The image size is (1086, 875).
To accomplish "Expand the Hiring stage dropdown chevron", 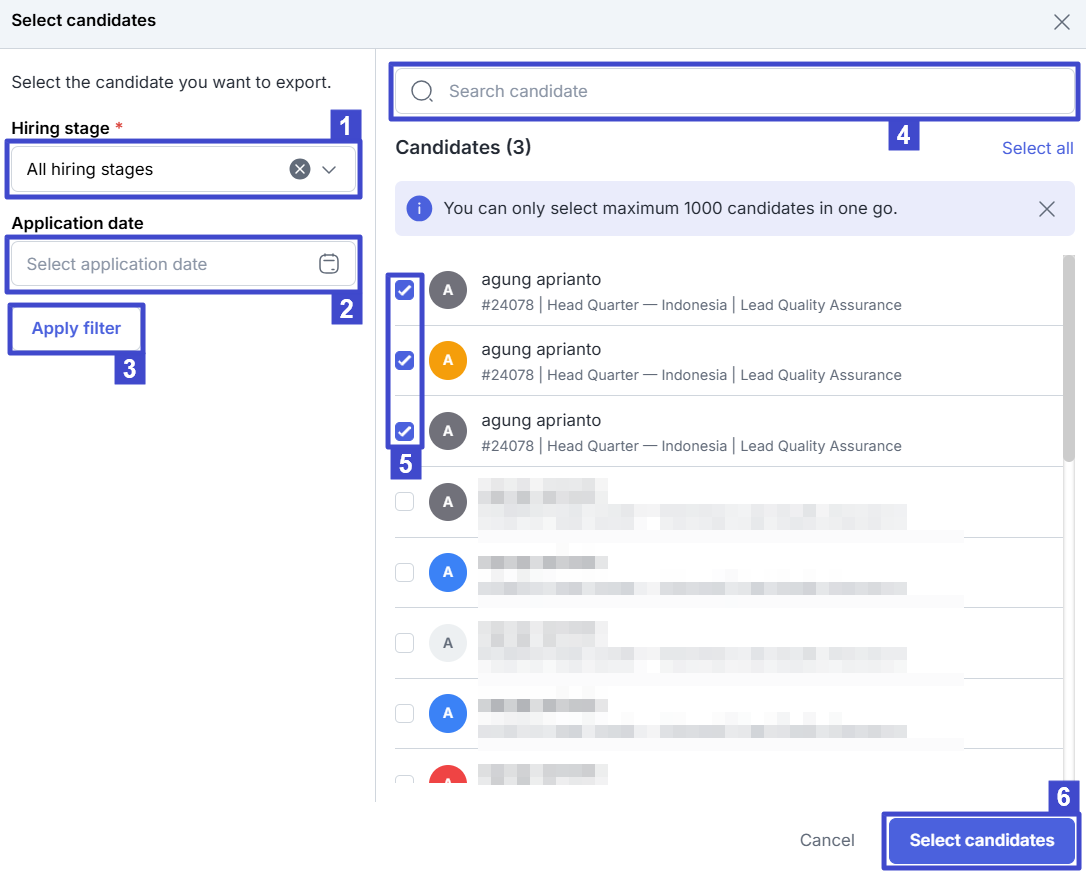I will [x=329, y=170].
